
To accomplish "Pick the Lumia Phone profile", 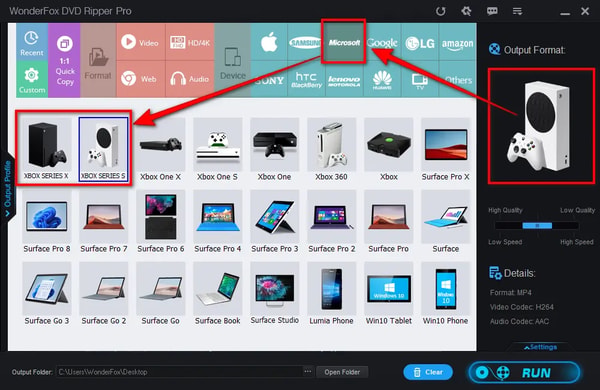I will (x=331, y=294).
